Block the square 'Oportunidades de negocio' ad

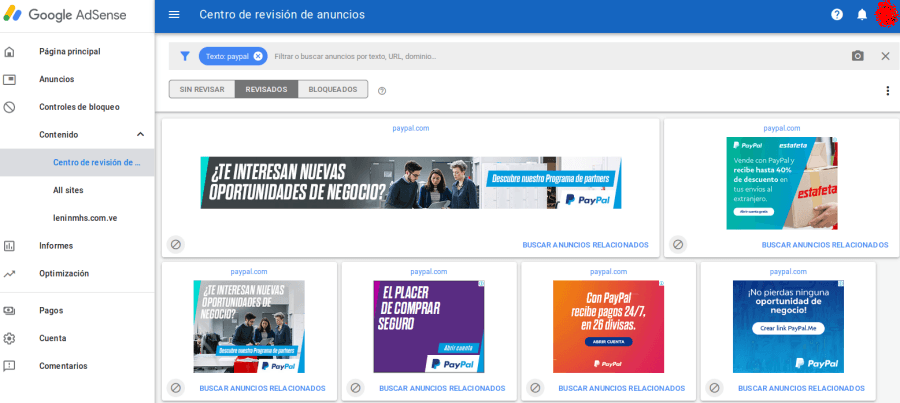pyautogui.click(x=176, y=388)
